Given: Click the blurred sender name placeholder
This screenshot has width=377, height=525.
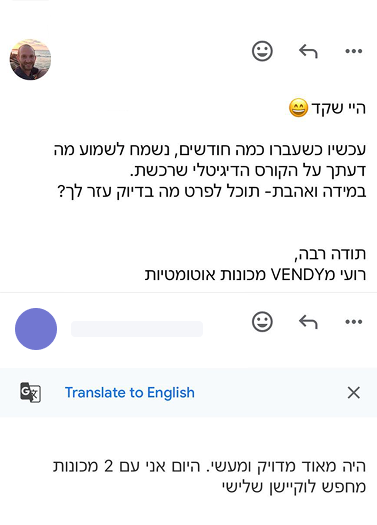Looking at the screenshot, I should pyautogui.click(x=137, y=329).
